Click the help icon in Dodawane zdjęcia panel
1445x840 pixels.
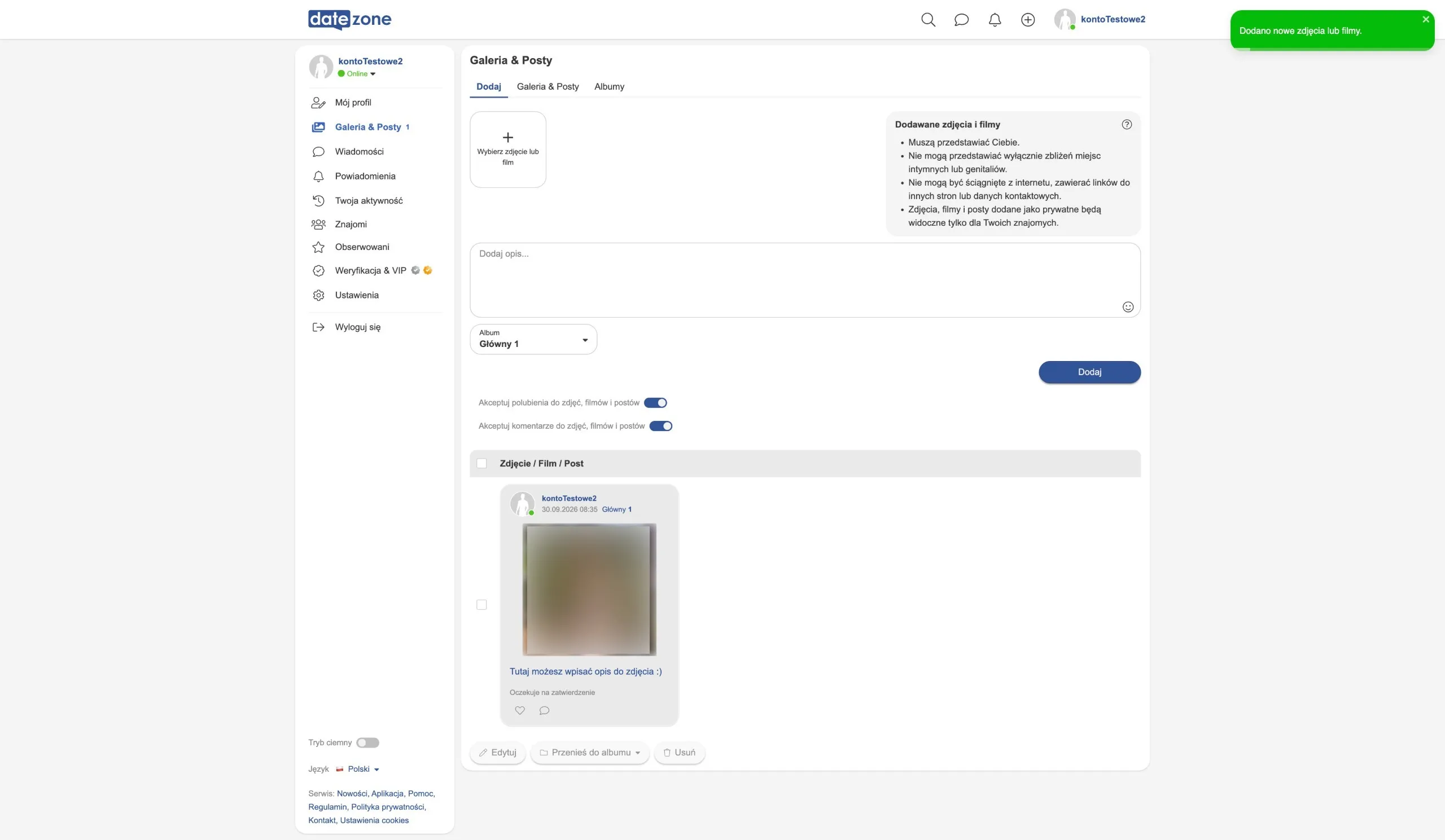1126,124
